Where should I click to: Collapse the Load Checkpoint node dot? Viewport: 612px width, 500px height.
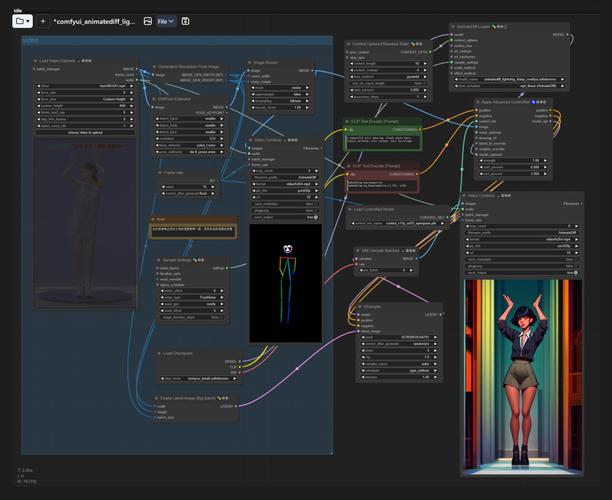click(159, 353)
